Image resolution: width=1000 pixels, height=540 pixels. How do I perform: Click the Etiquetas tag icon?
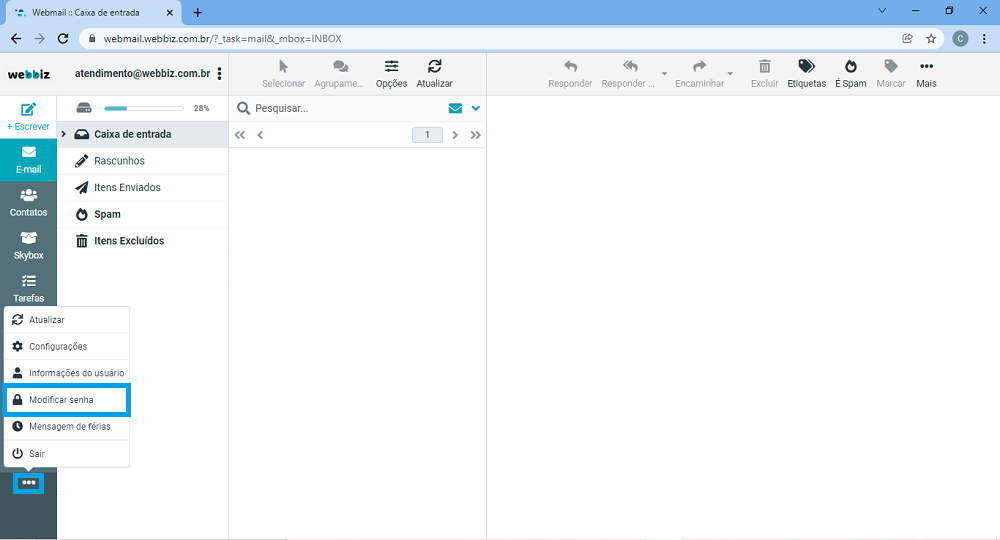[806, 67]
